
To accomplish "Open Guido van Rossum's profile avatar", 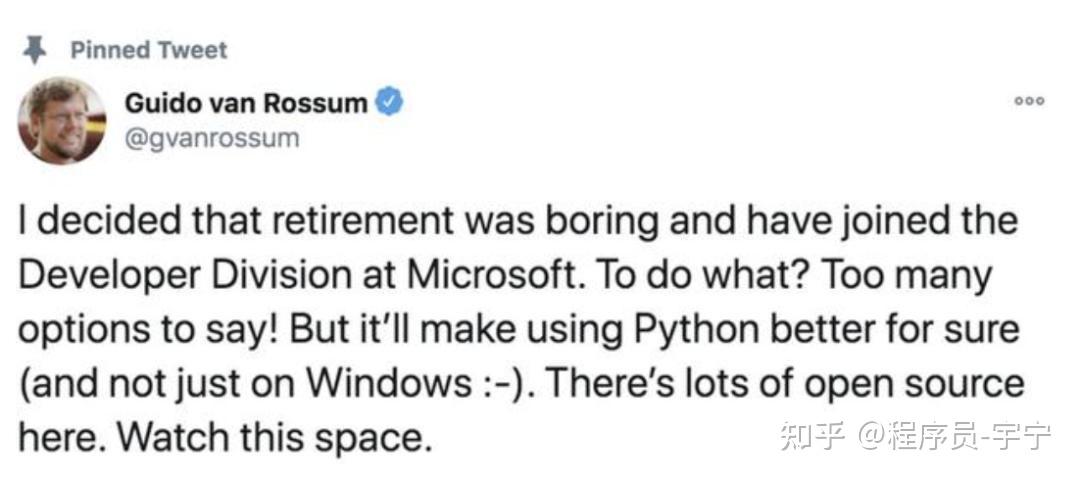I will coord(61,121).
